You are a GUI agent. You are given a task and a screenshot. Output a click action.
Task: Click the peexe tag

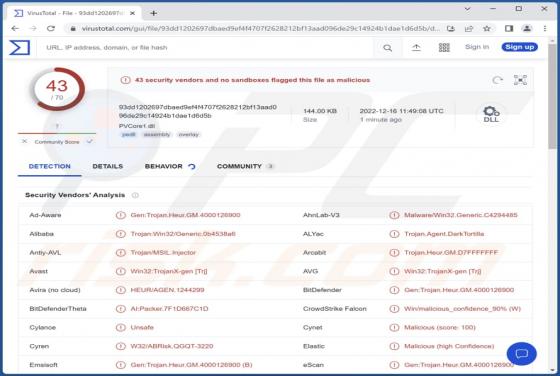[x=129, y=135]
